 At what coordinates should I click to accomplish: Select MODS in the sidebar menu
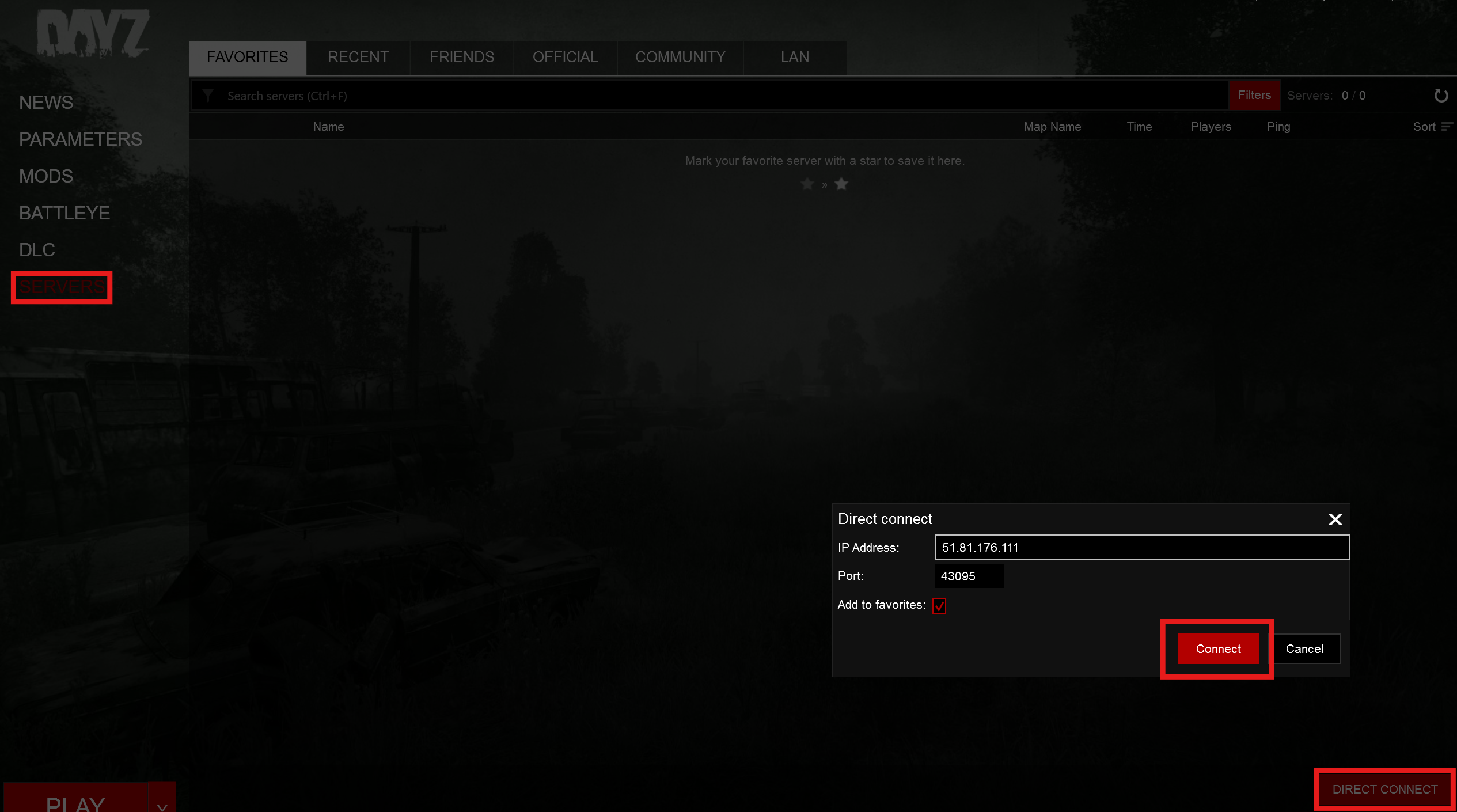[45, 176]
